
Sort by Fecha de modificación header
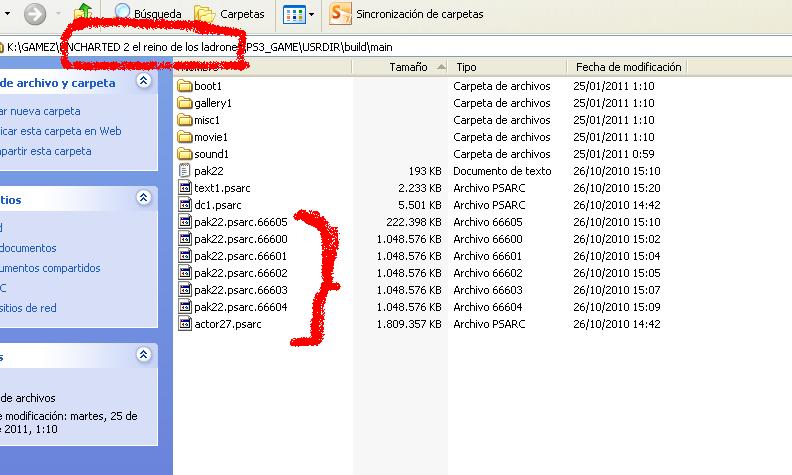(x=627, y=67)
